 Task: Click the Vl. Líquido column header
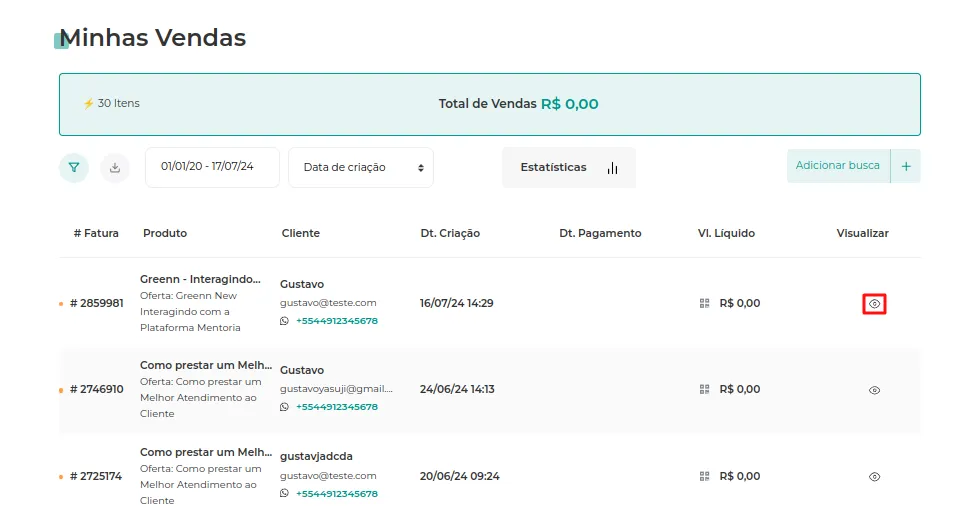[726, 233]
